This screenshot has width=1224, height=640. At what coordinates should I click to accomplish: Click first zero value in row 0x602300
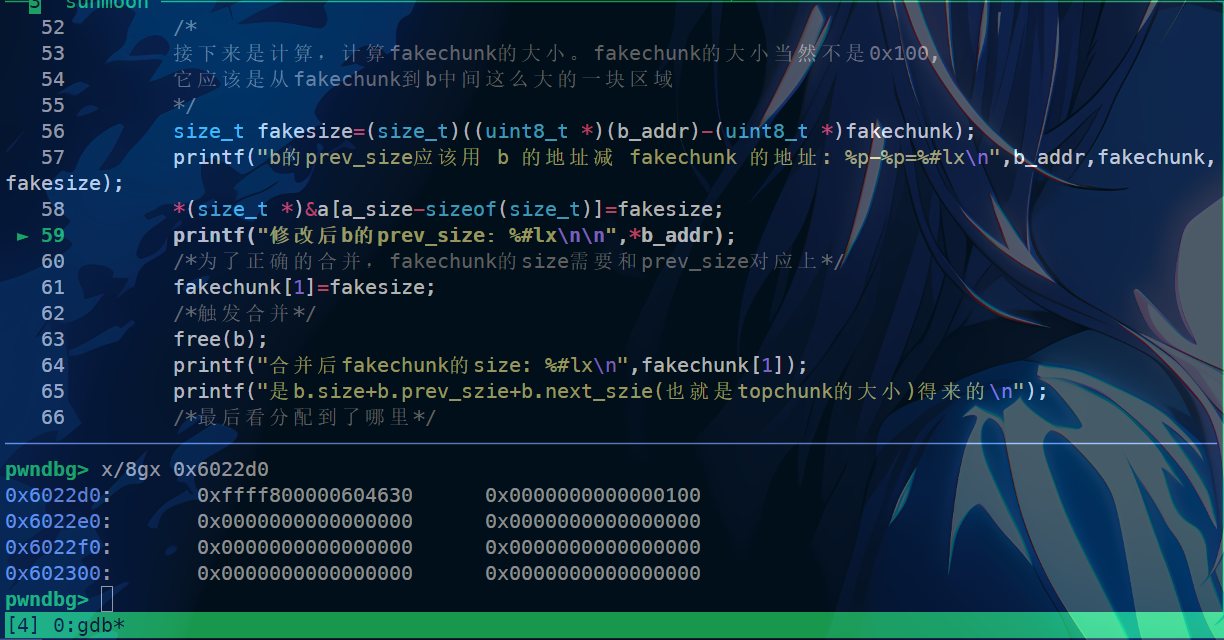click(305, 573)
